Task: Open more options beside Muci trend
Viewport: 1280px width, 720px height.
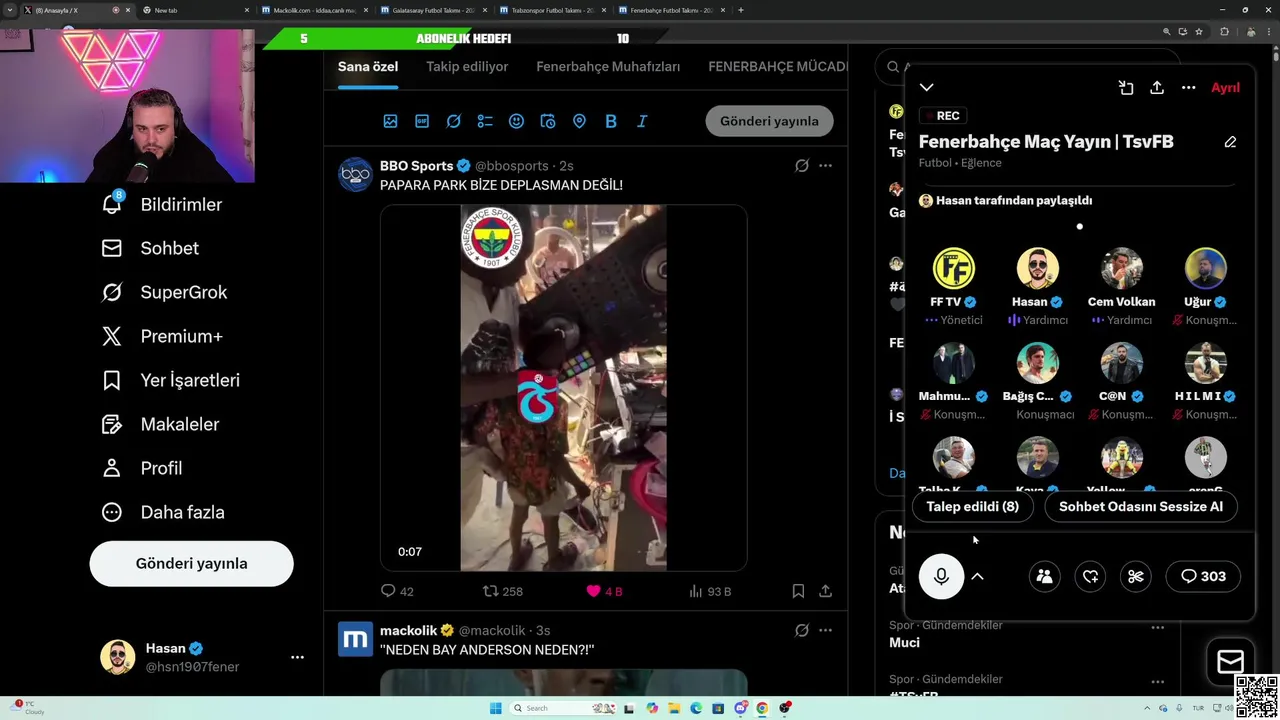Action: pyautogui.click(x=1158, y=628)
